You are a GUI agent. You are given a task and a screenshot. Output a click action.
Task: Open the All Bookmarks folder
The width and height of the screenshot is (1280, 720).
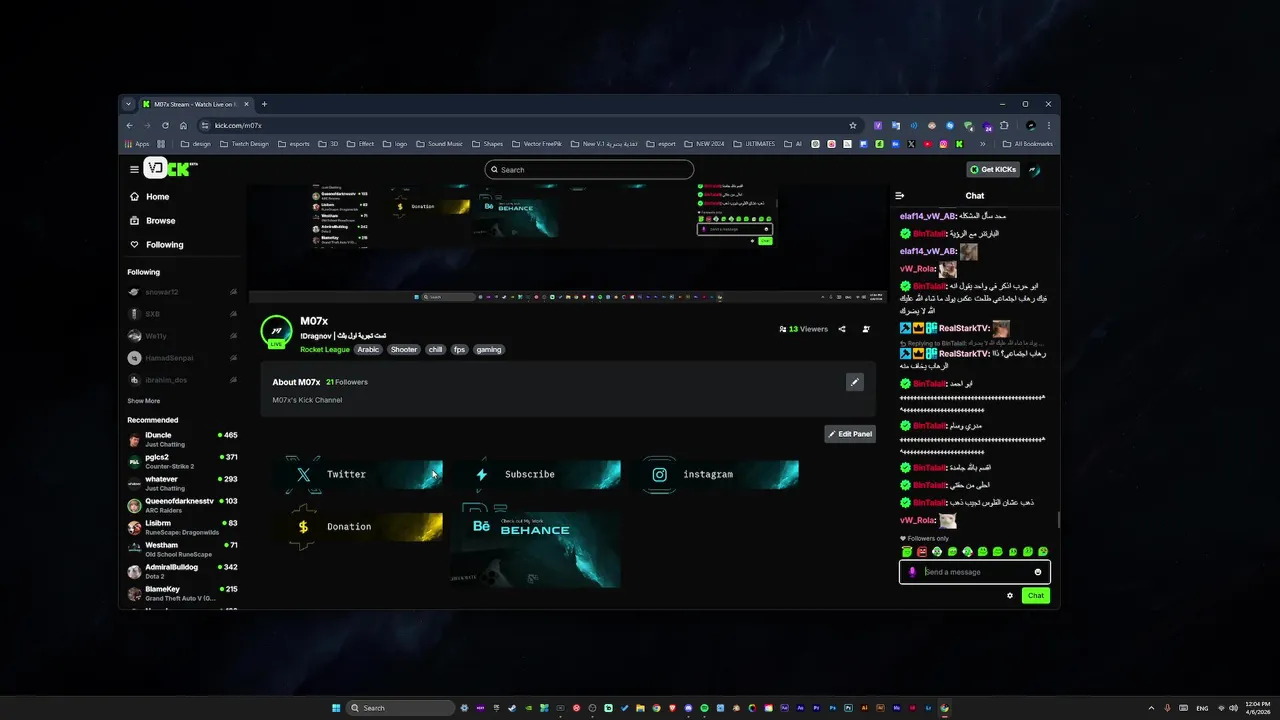[1027, 144]
